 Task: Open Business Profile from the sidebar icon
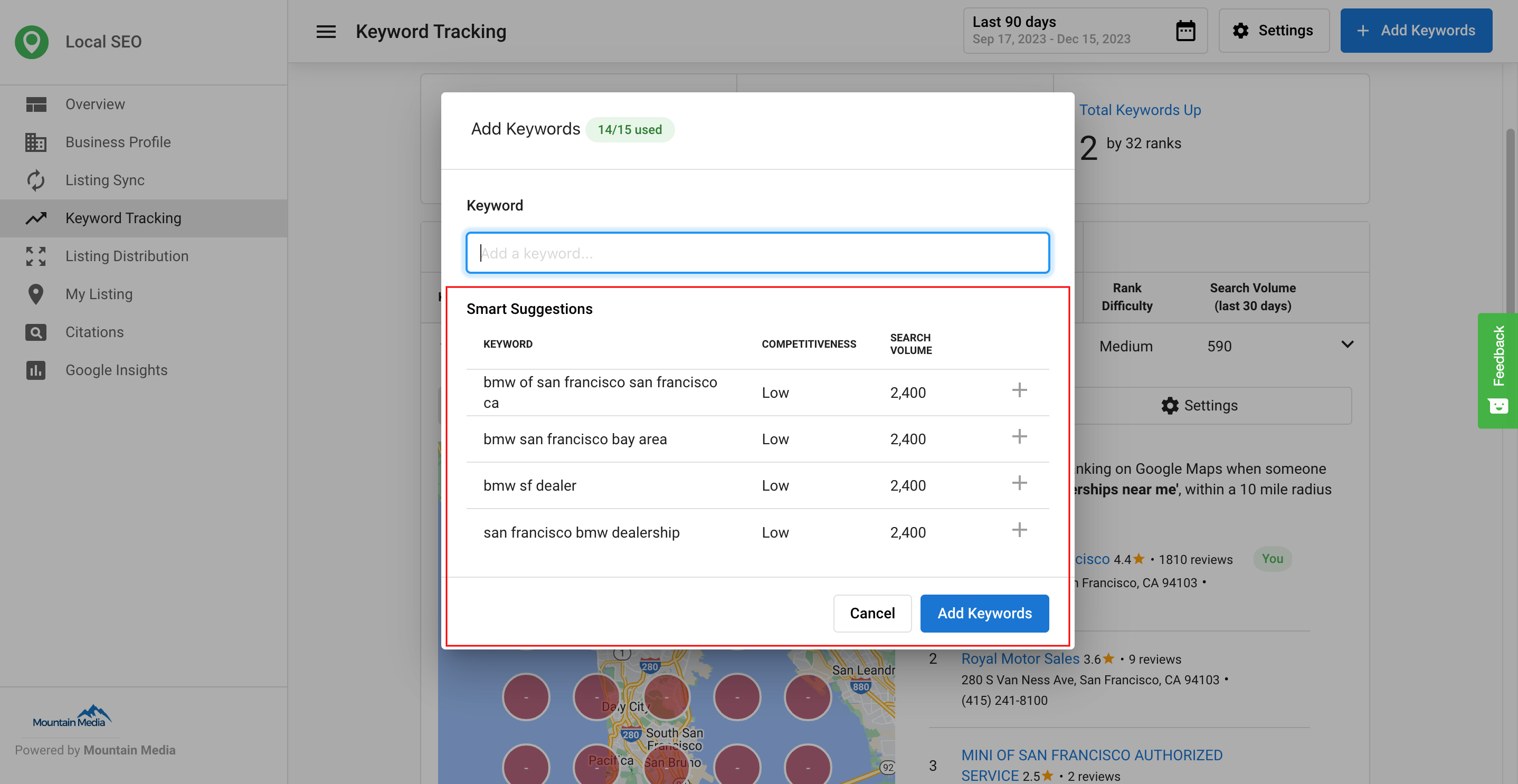pyautogui.click(x=35, y=142)
